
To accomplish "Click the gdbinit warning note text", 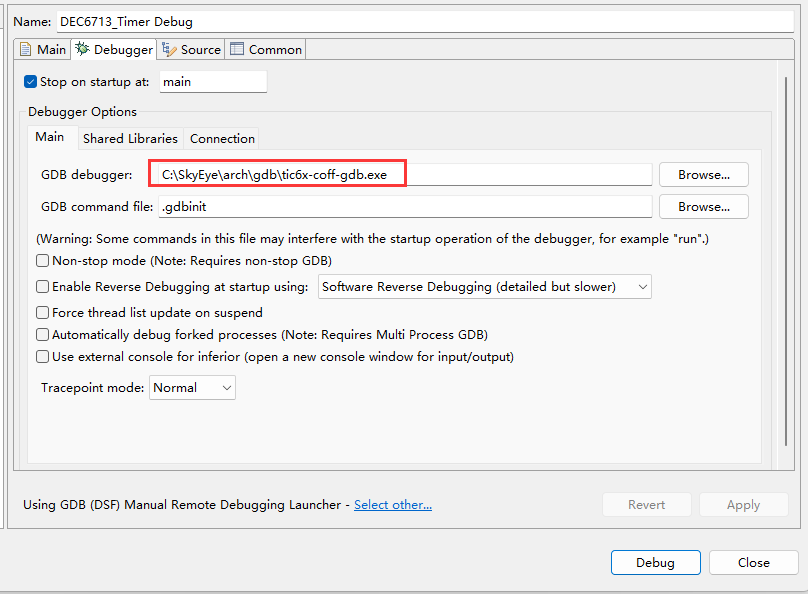I will (x=373, y=239).
